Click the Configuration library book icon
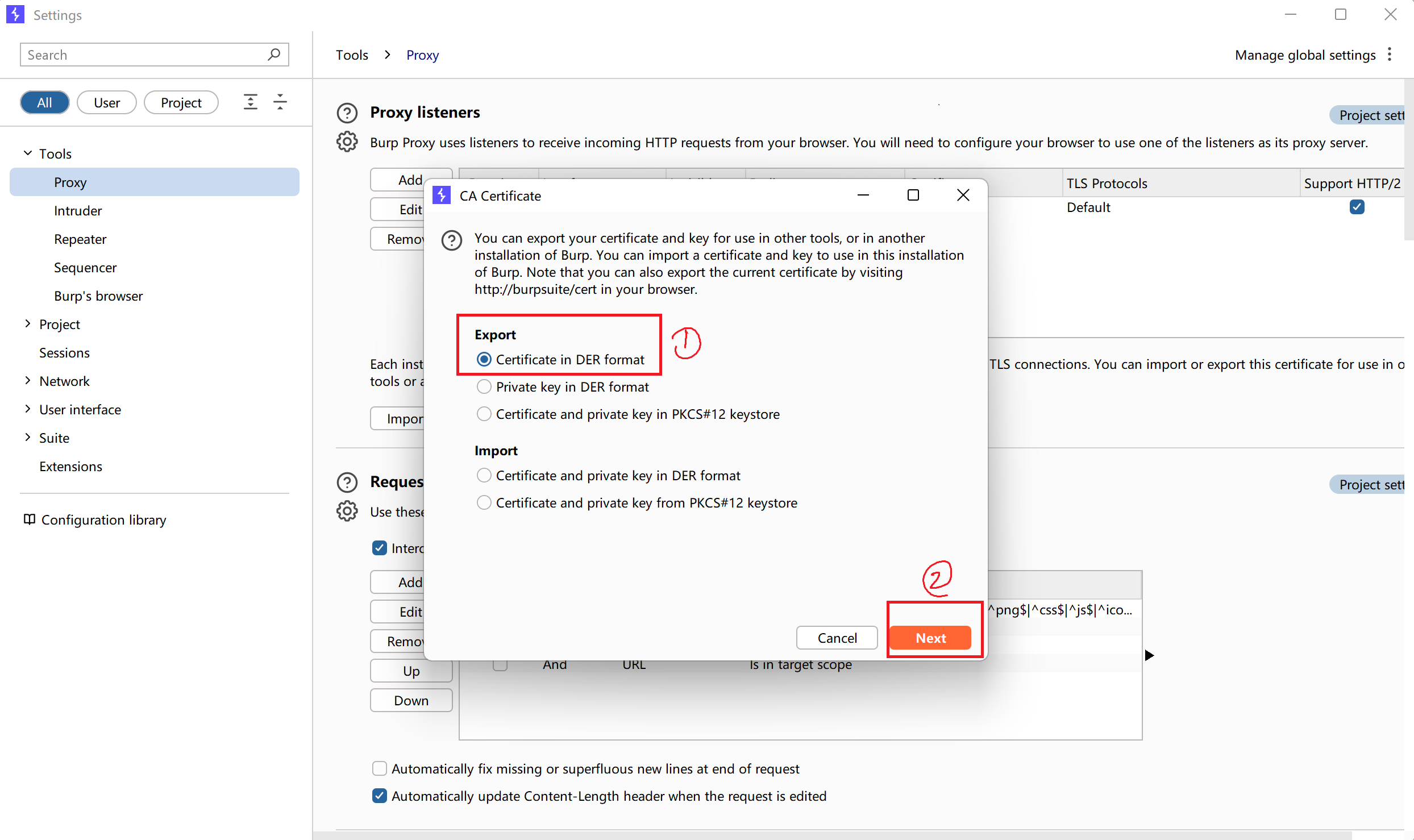 29,519
